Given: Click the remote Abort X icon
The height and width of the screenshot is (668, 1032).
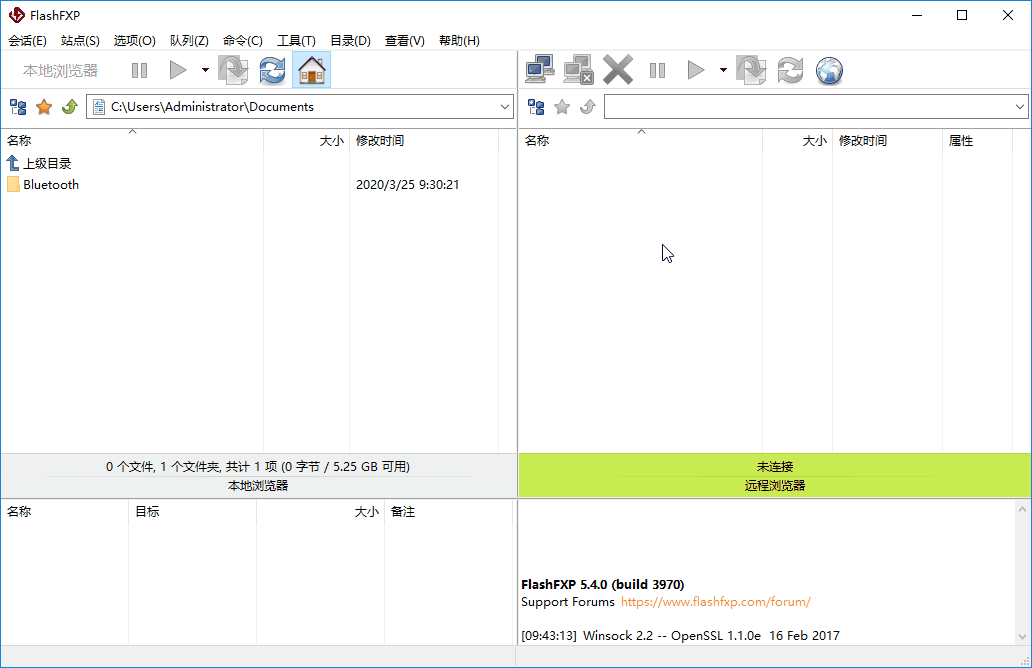Looking at the screenshot, I should (x=617, y=70).
